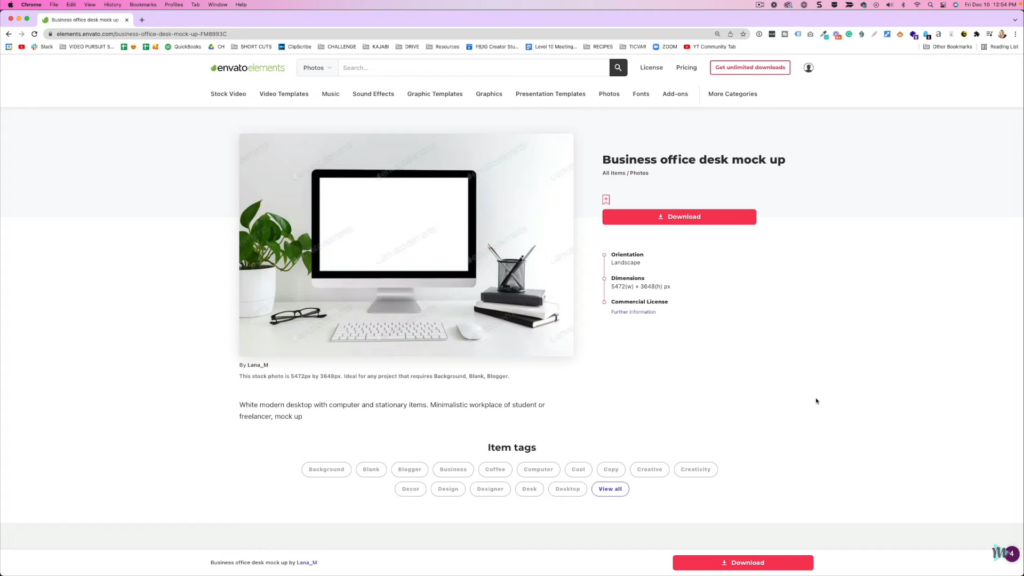Open the Graphic Templates category
The height and width of the screenshot is (576, 1024).
point(434,94)
